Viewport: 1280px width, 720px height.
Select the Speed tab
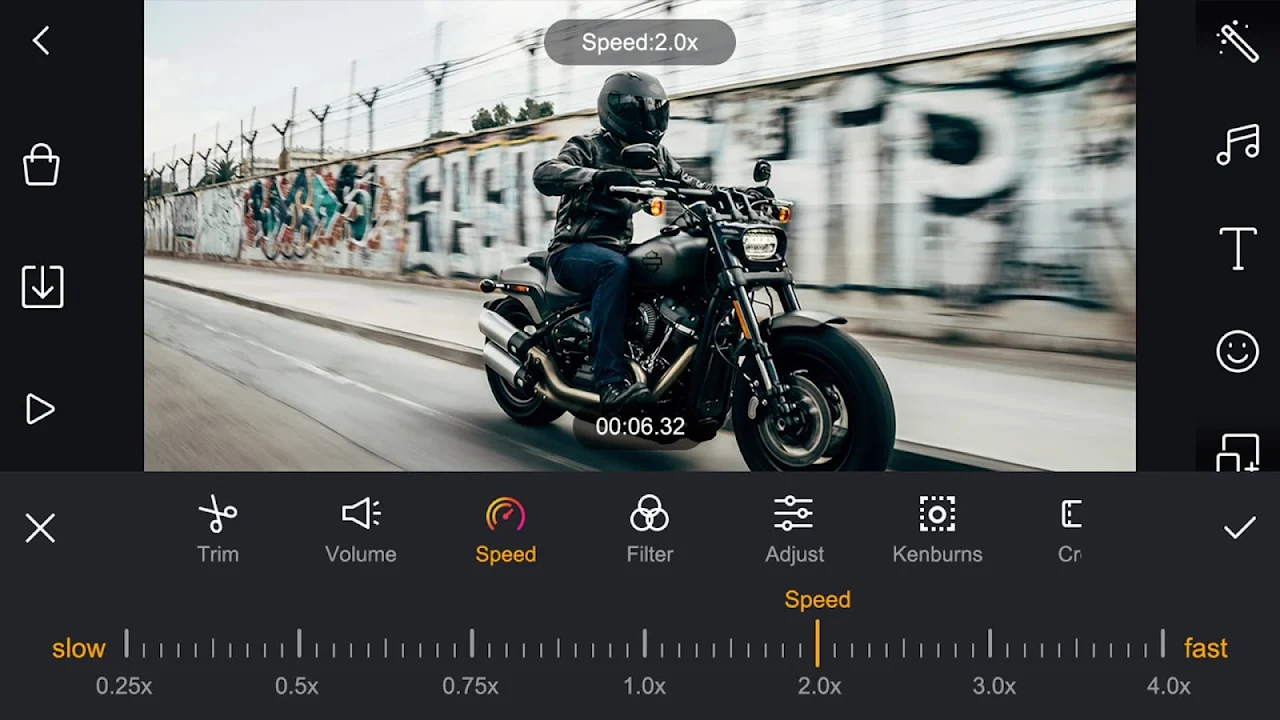point(505,530)
